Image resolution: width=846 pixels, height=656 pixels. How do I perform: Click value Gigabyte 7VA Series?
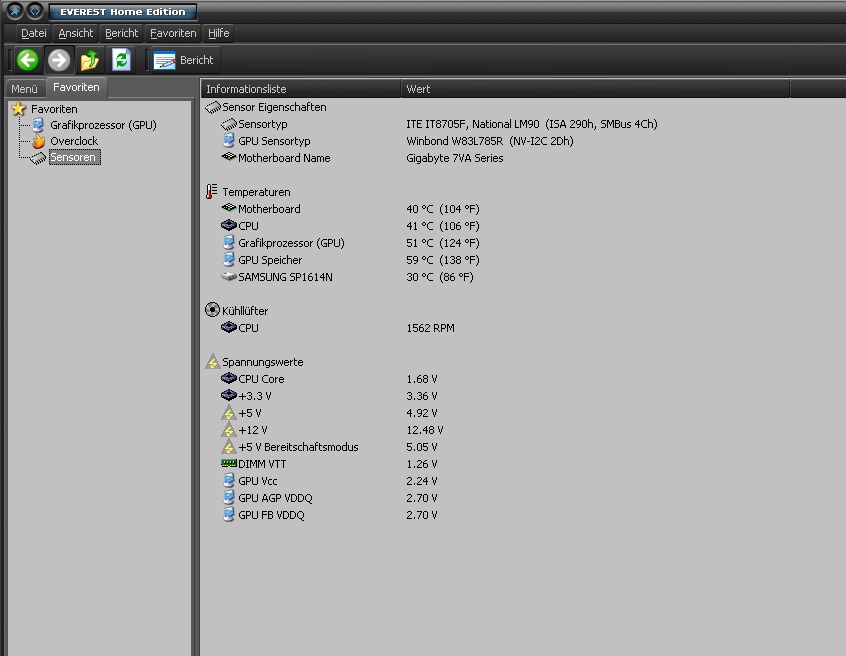pyautogui.click(x=454, y=158)
